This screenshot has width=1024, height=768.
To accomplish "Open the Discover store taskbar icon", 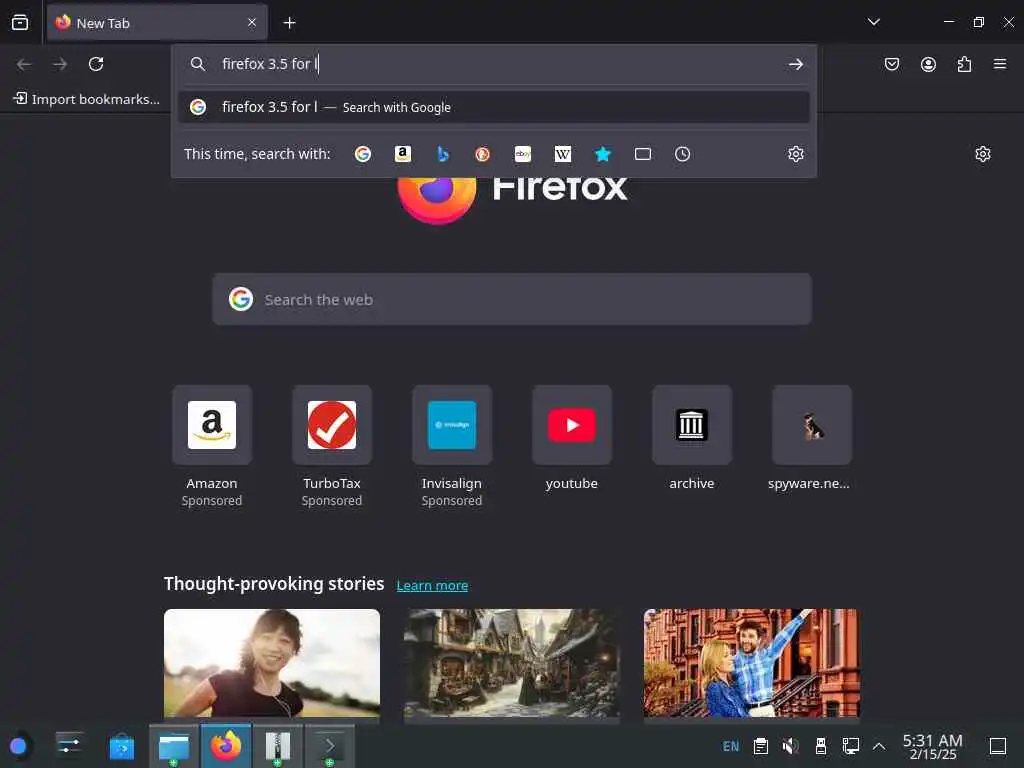I will (x=121, y=746).
